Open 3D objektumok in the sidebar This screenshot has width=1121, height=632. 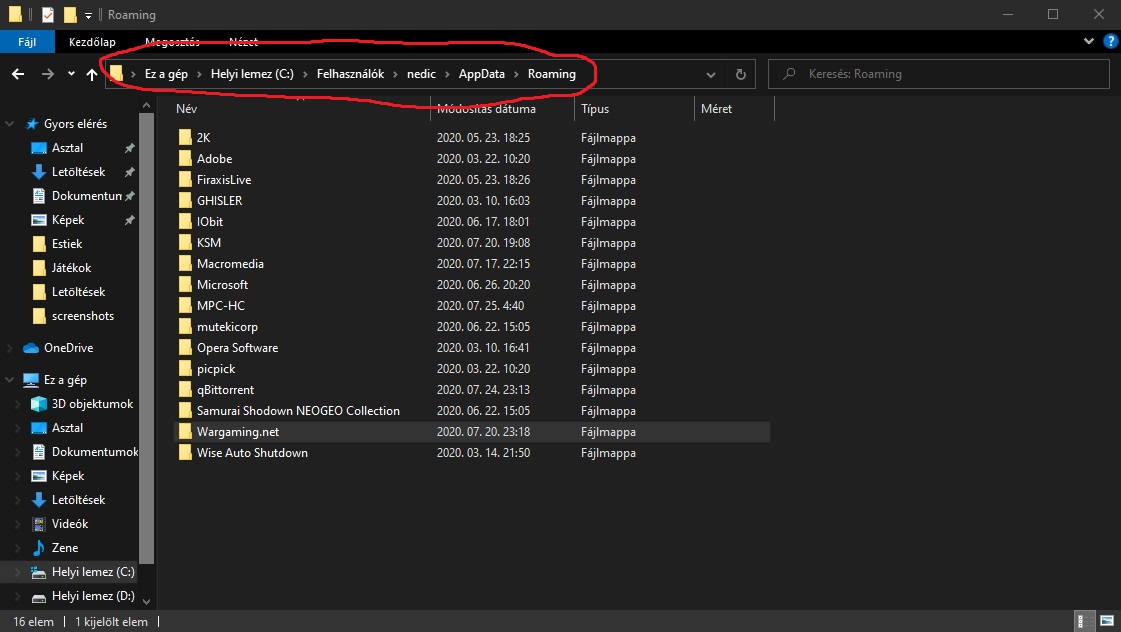click(x=92, y=404)
